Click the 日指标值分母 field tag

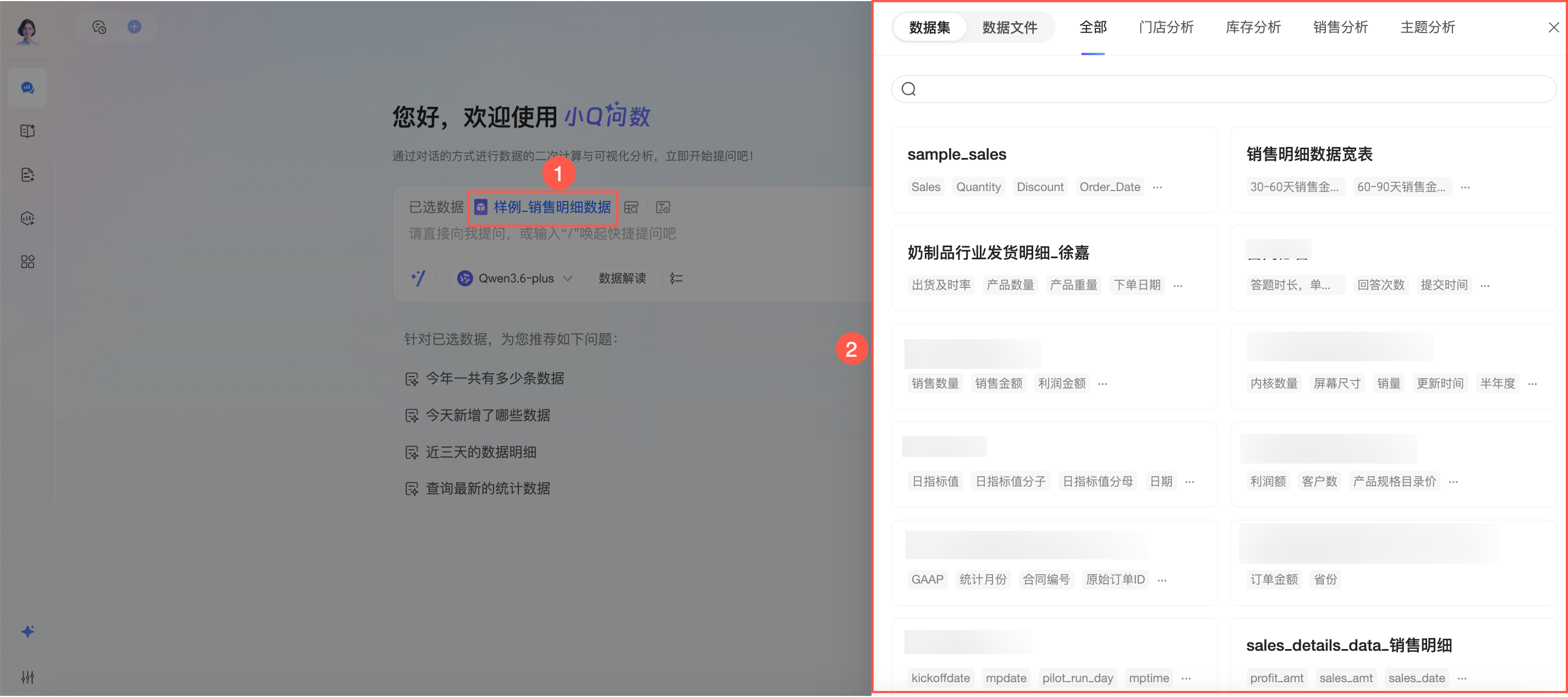click(x=1098, y=482)
